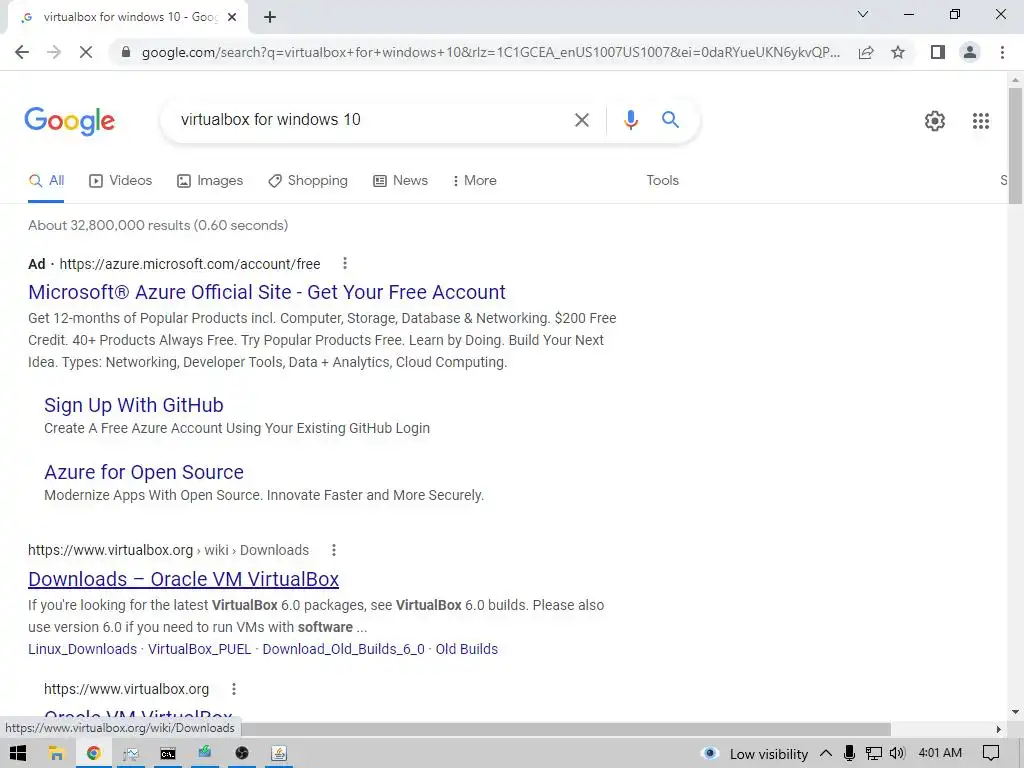1024x768 pixels.
Task: Click the horizontal scrollbar right arrow
Action: tap(999, 729)
